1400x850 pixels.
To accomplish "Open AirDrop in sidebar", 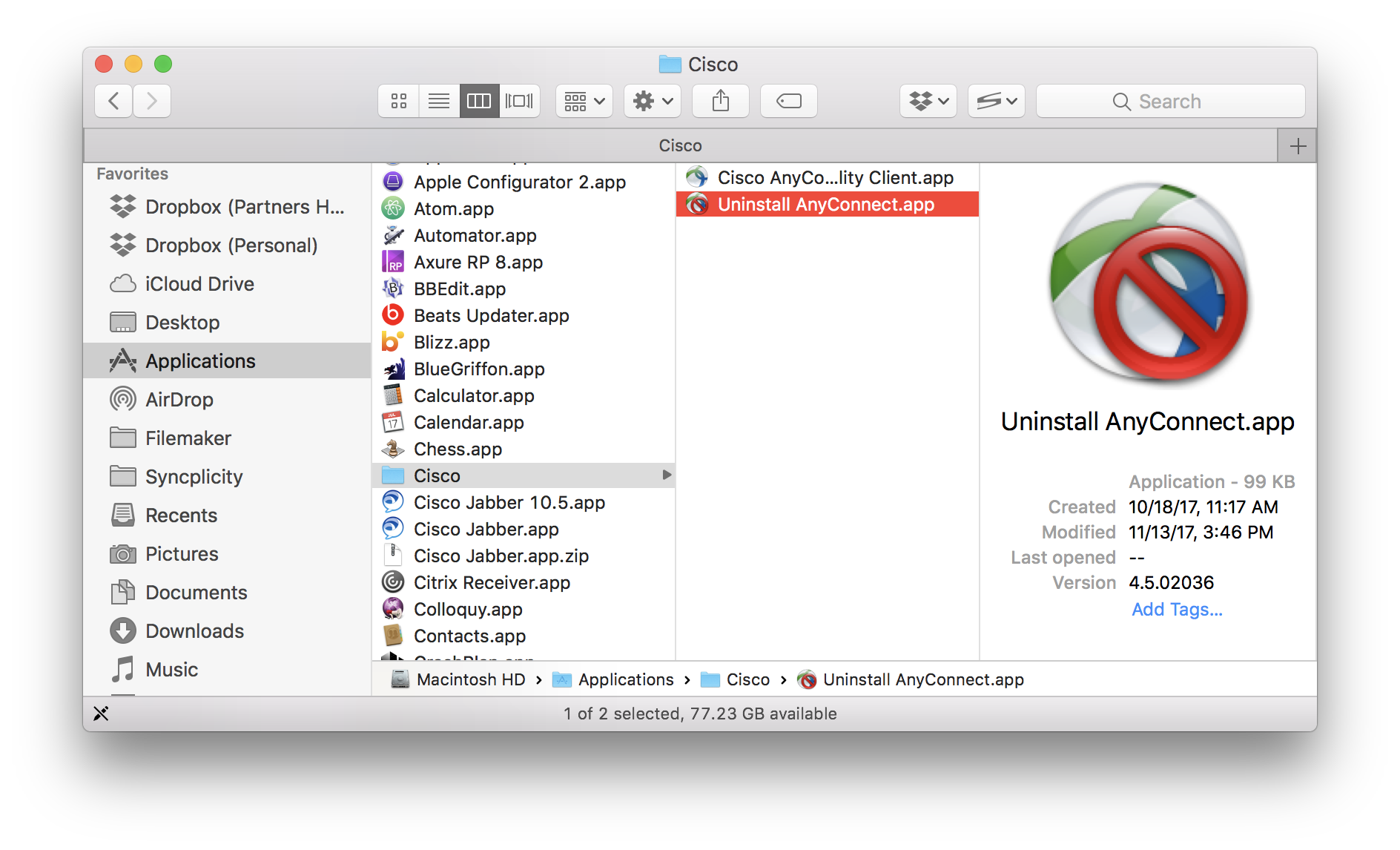I will coord(227,400).
